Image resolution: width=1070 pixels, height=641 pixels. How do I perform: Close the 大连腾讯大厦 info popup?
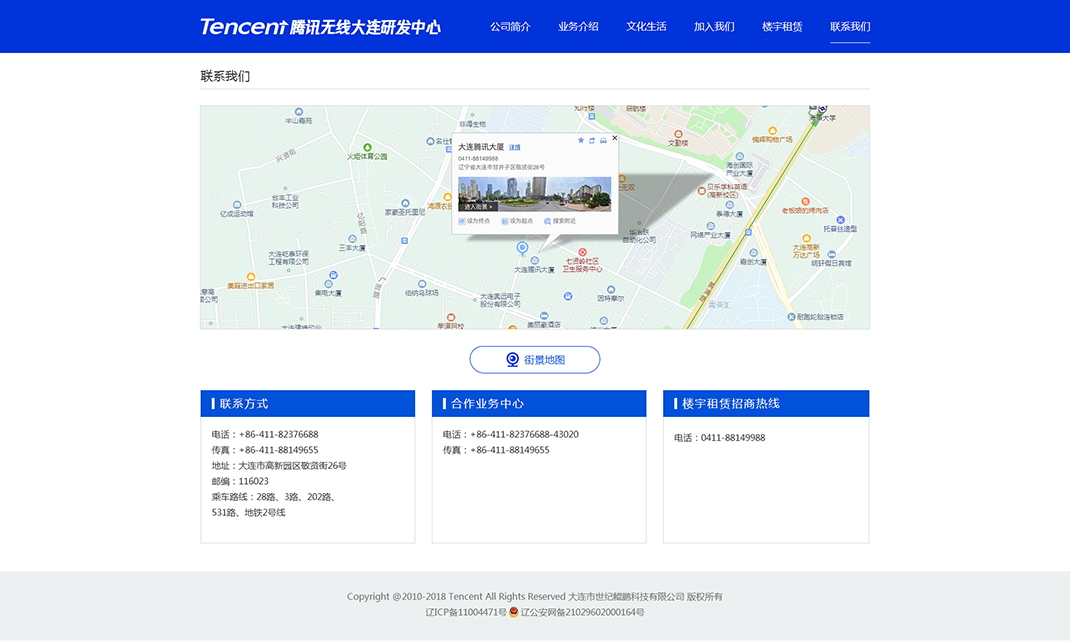coord(614,138)
